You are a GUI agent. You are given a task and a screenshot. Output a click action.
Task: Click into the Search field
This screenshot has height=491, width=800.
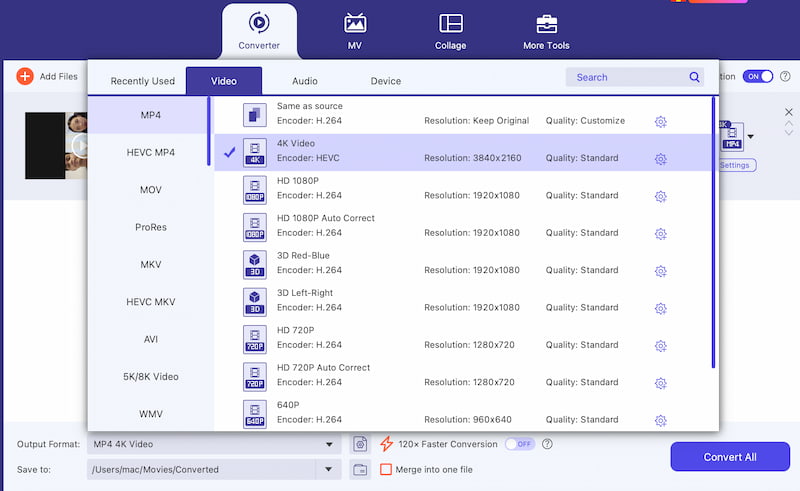tap(628, 77)
